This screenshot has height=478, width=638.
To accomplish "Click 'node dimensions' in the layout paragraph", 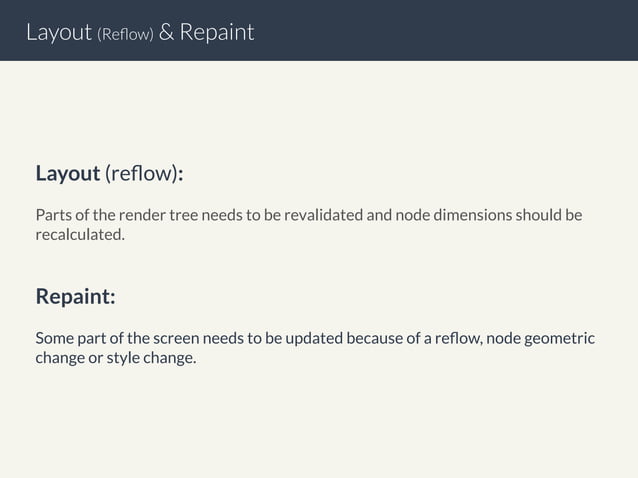I will click(454, 215).
